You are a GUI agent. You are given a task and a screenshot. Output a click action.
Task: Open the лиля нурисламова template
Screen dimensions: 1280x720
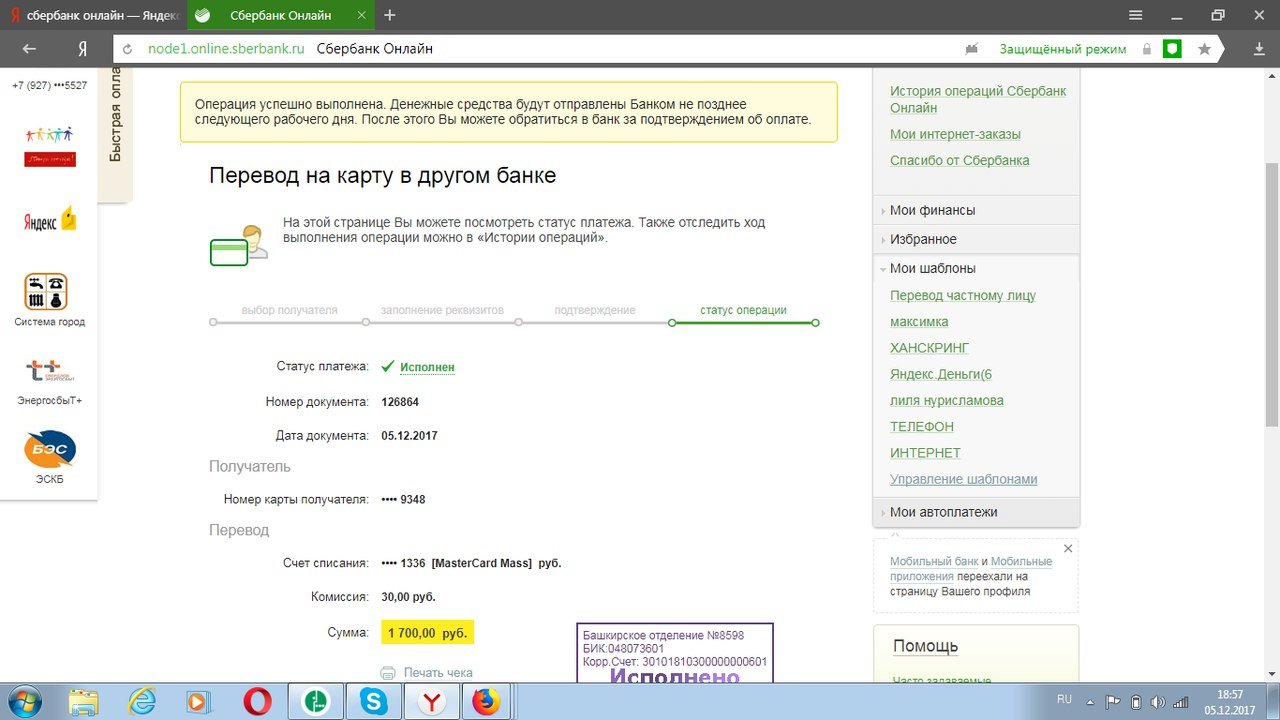pyautogui.click(x=947, y=400)
